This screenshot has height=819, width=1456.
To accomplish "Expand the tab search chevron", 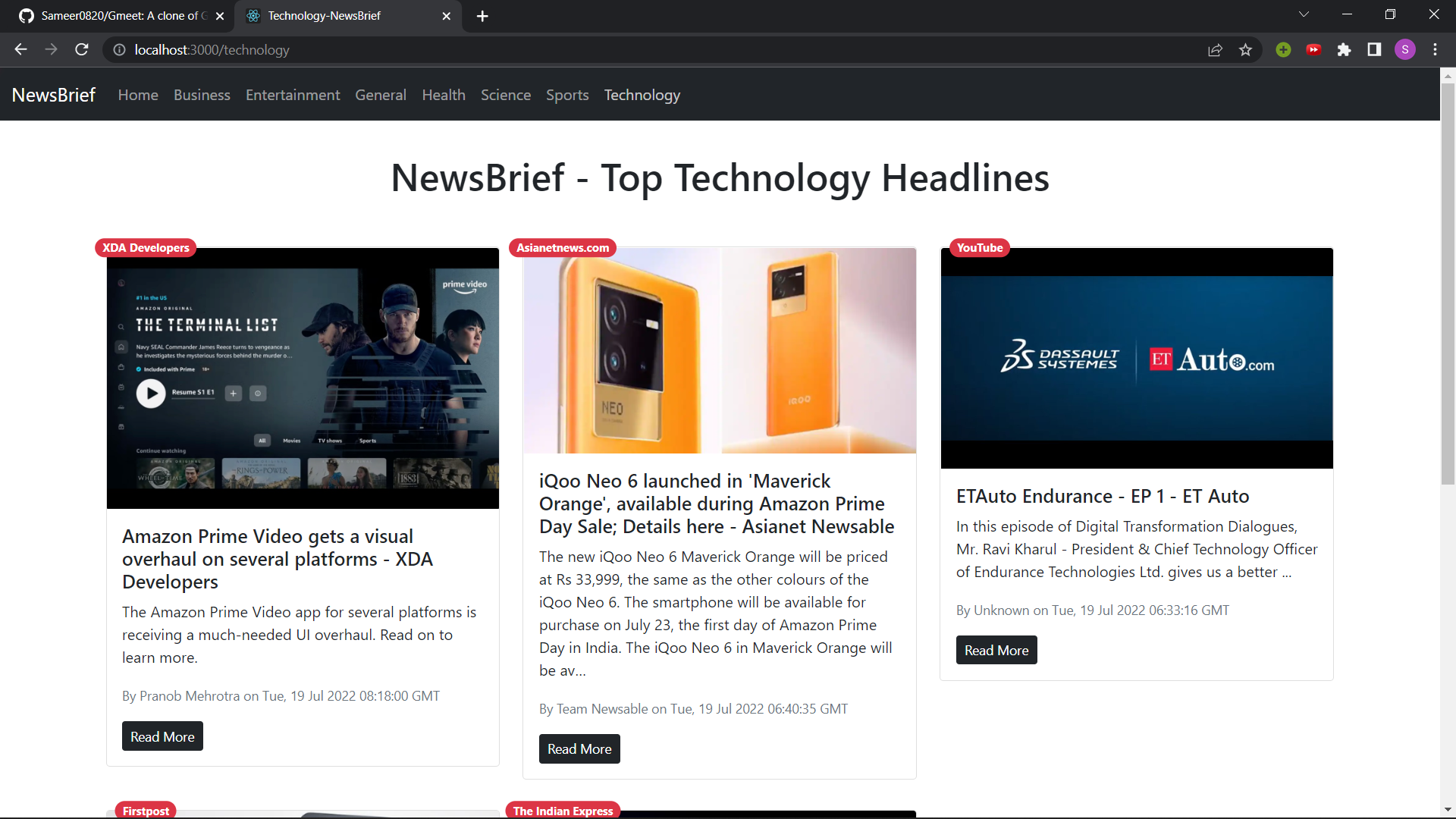I will pyautogui.click(x=1304, y=15).
